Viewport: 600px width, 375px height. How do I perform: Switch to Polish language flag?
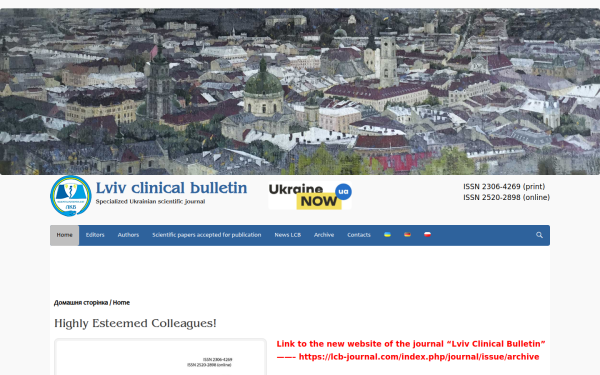point(427,235)
